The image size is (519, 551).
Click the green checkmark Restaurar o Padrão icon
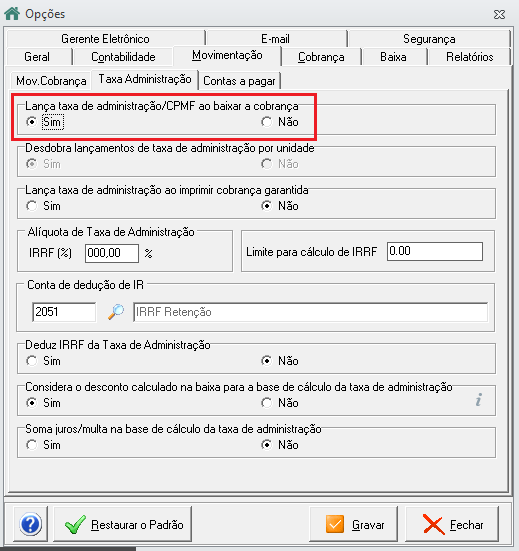click(75, 524)
